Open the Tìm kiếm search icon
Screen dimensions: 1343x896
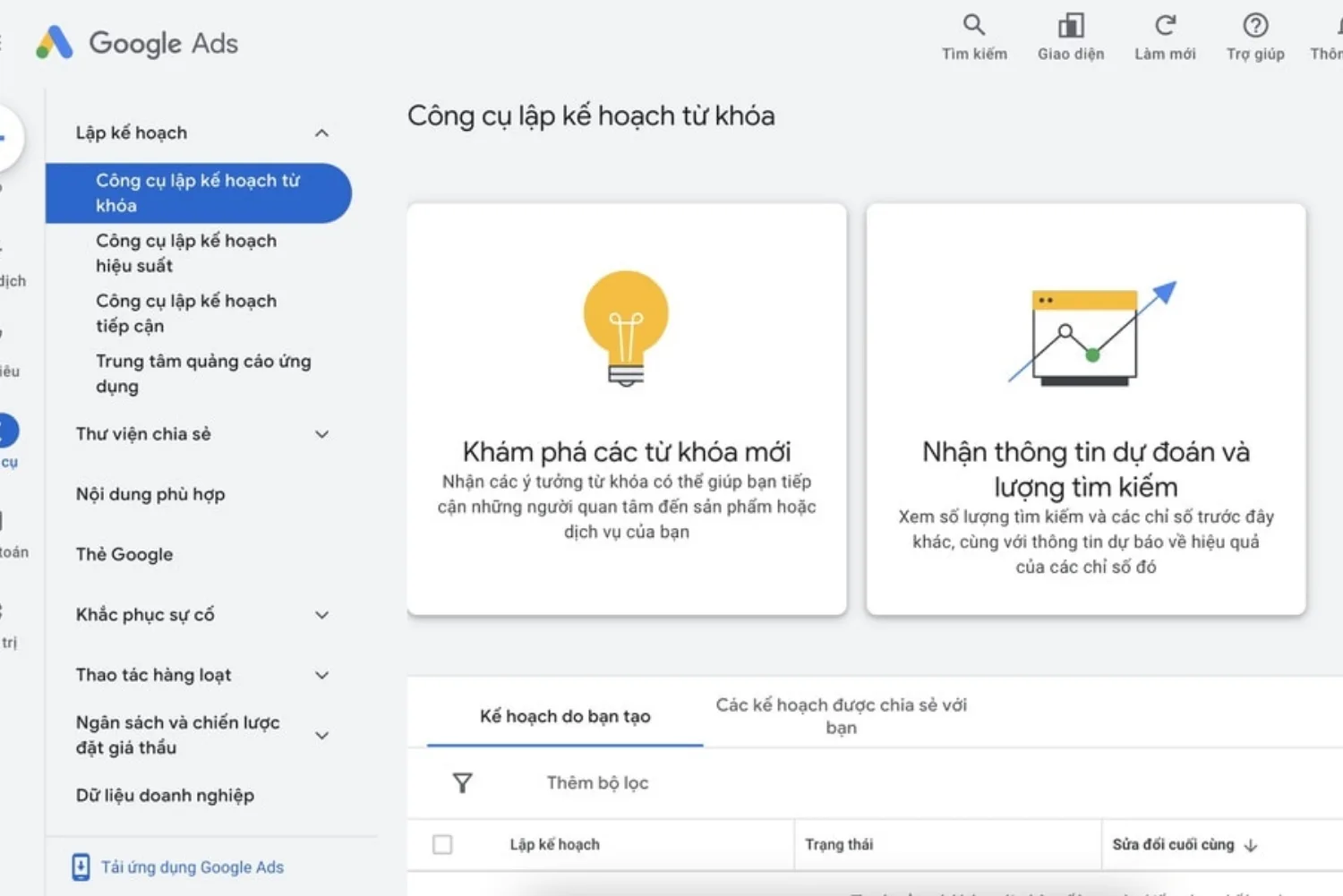click(973, 25)
